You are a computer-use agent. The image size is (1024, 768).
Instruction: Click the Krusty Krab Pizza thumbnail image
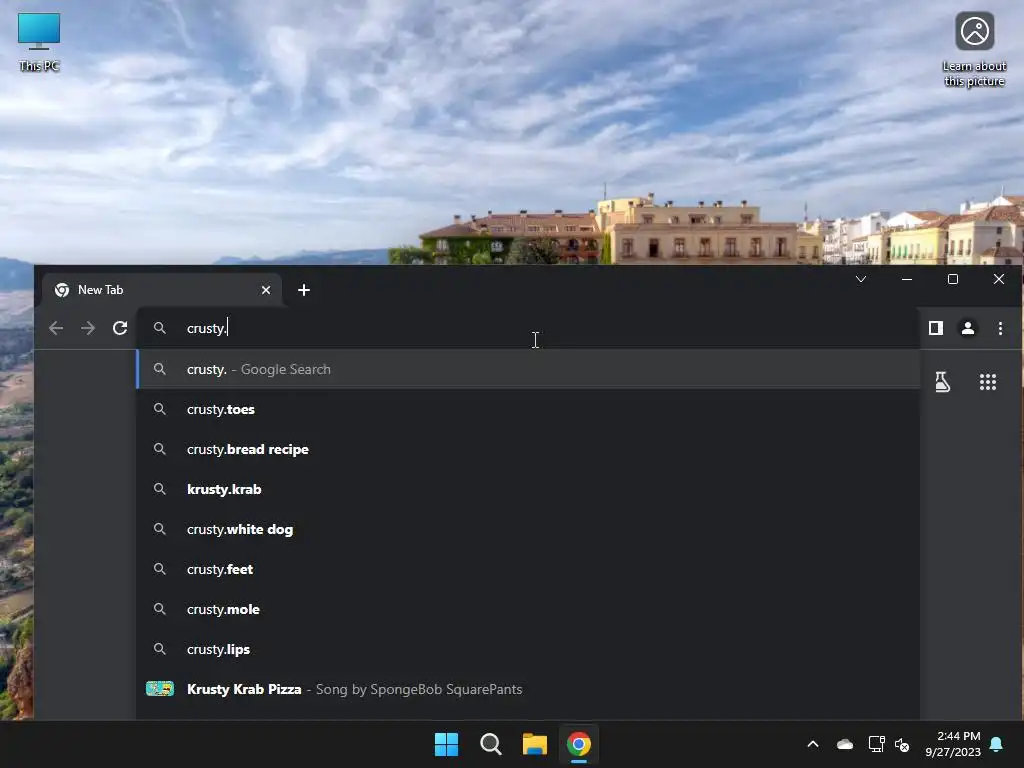(160, 689)
